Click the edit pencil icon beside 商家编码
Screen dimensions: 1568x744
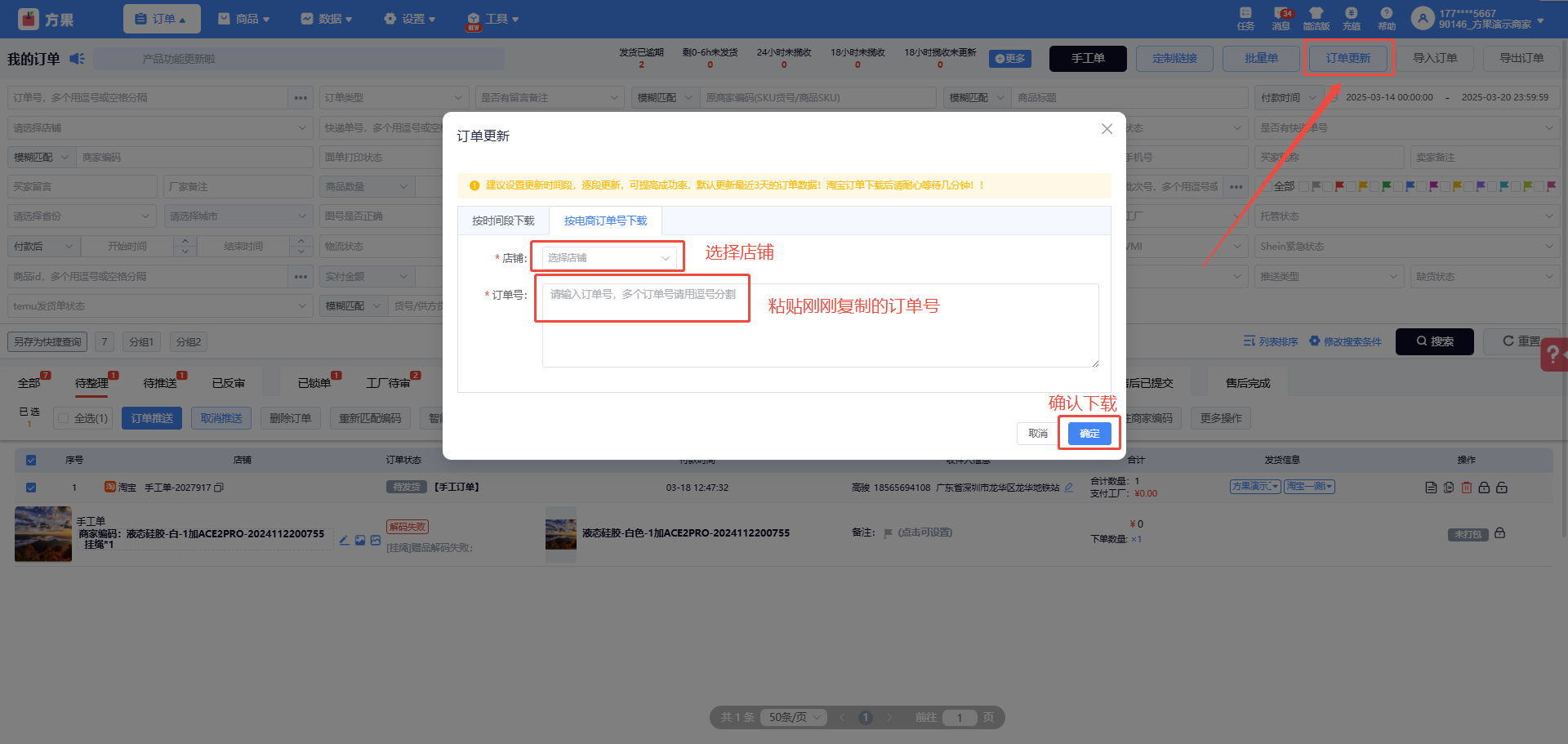click(x=345, y=540)
